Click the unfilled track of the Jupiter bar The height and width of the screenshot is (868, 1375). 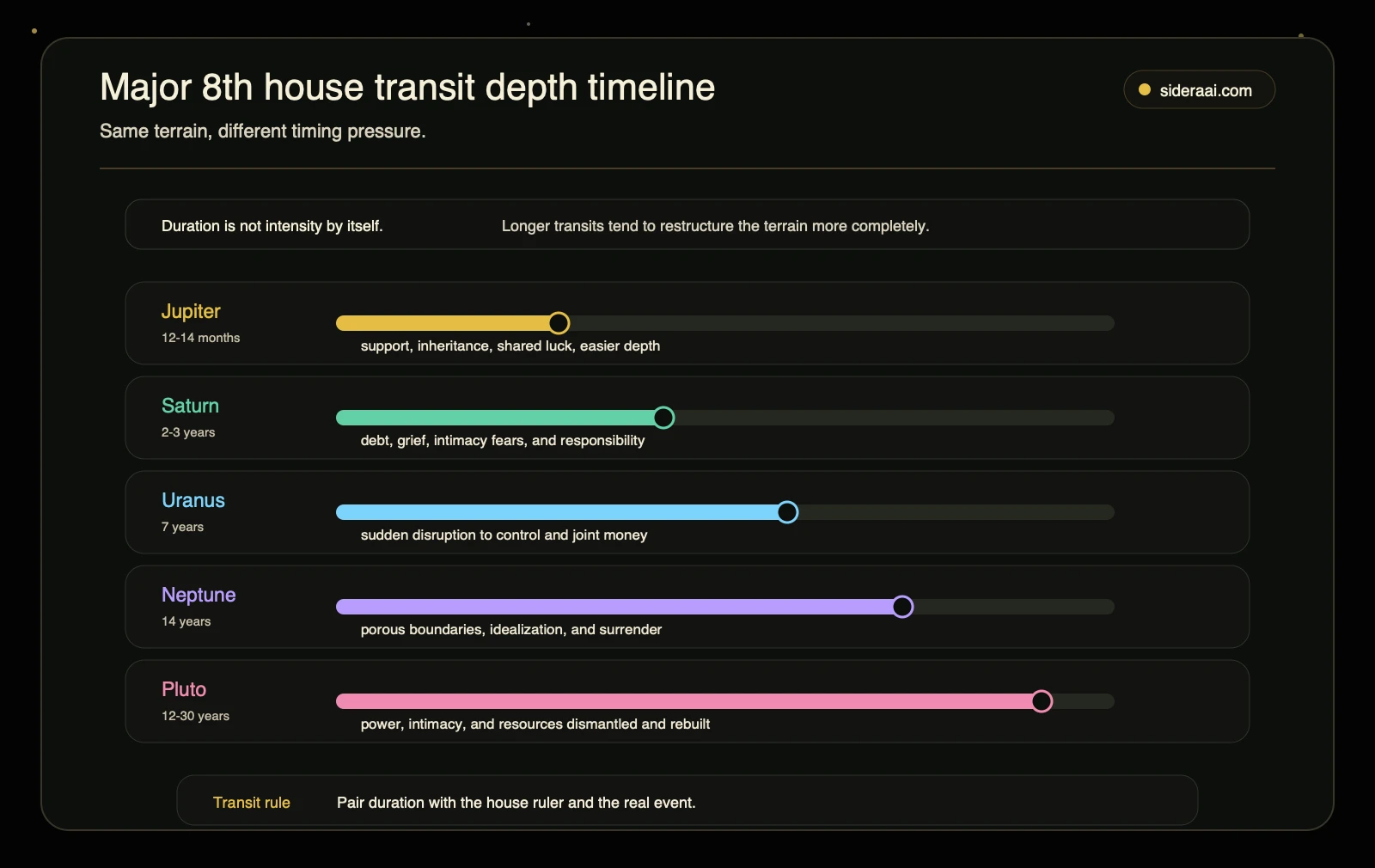coord(842,323)
